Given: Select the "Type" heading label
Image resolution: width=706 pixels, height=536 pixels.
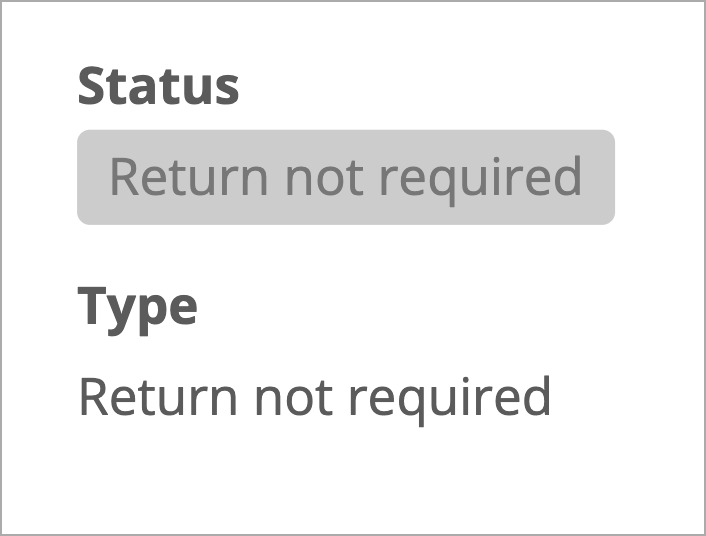Looking at the screenshot, I should 138,311.
